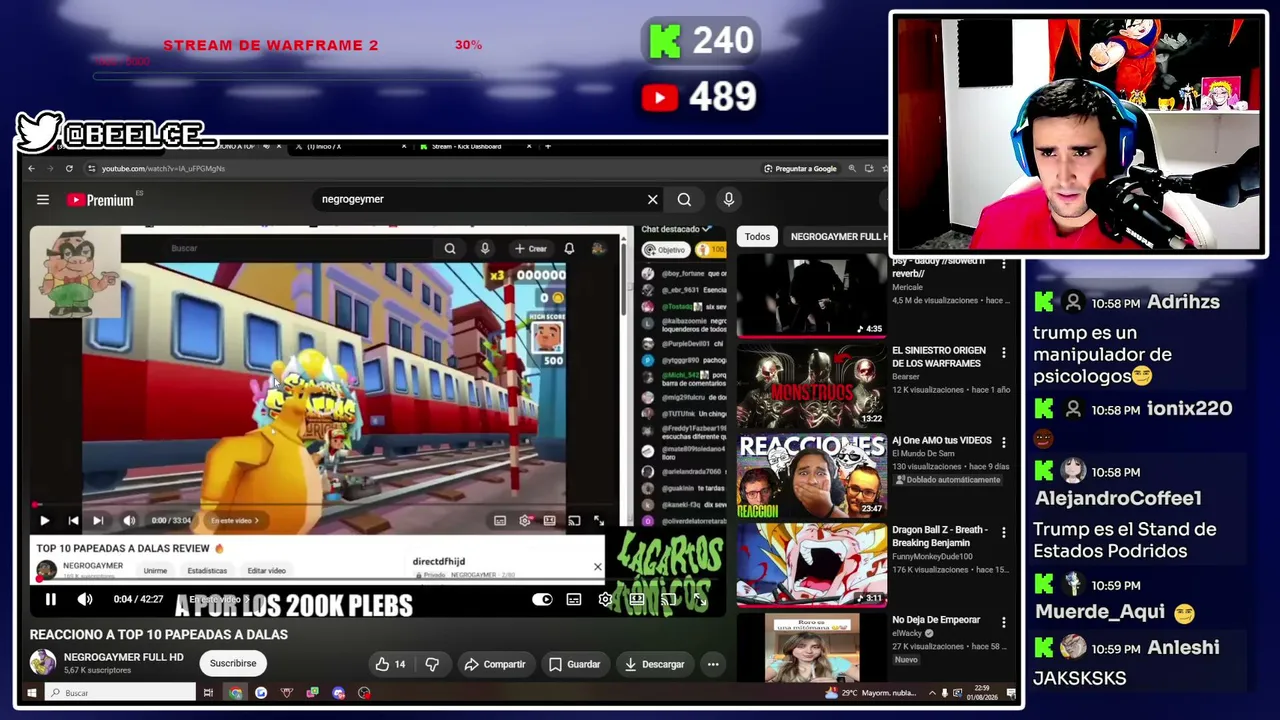Open options for El Siniestro Origen video
1280x720 pixels.
[1004, 353]
